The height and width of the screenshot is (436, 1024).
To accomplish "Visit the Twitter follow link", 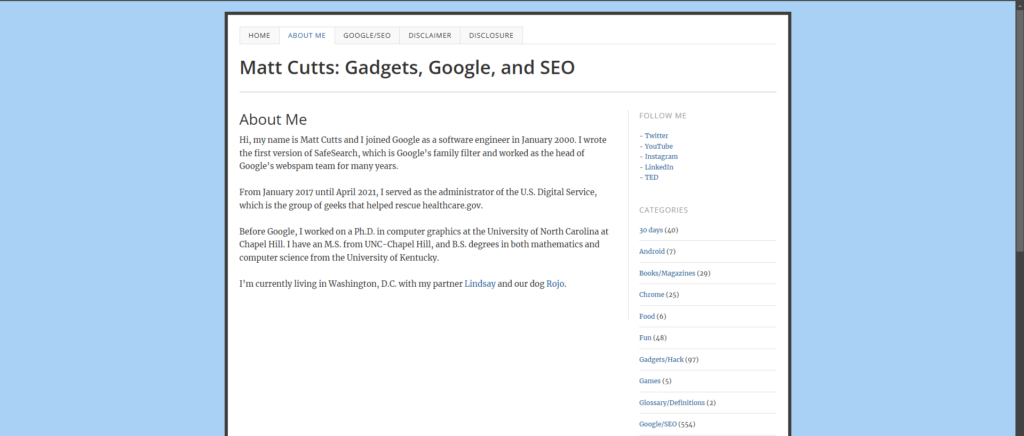I will [x=656, y=136].
